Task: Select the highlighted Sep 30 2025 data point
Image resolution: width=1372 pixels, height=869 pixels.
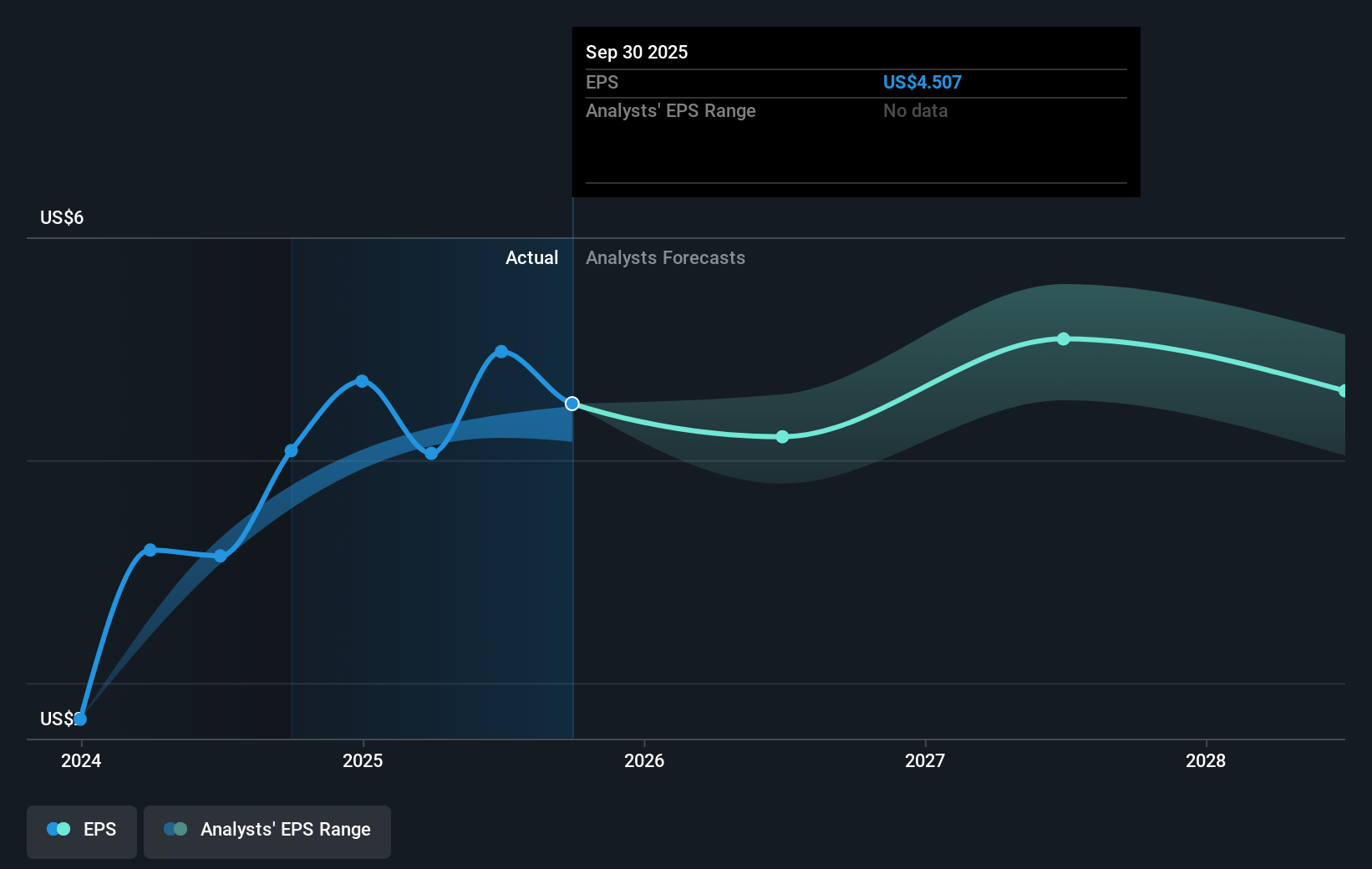Action: (x=572, y=404)
